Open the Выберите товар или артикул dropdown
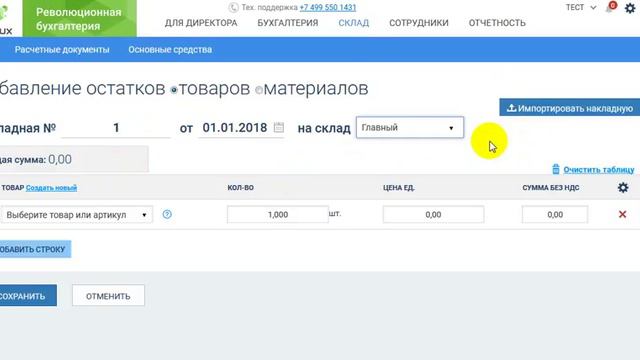The image size is (640, 360). pos(77,215)
